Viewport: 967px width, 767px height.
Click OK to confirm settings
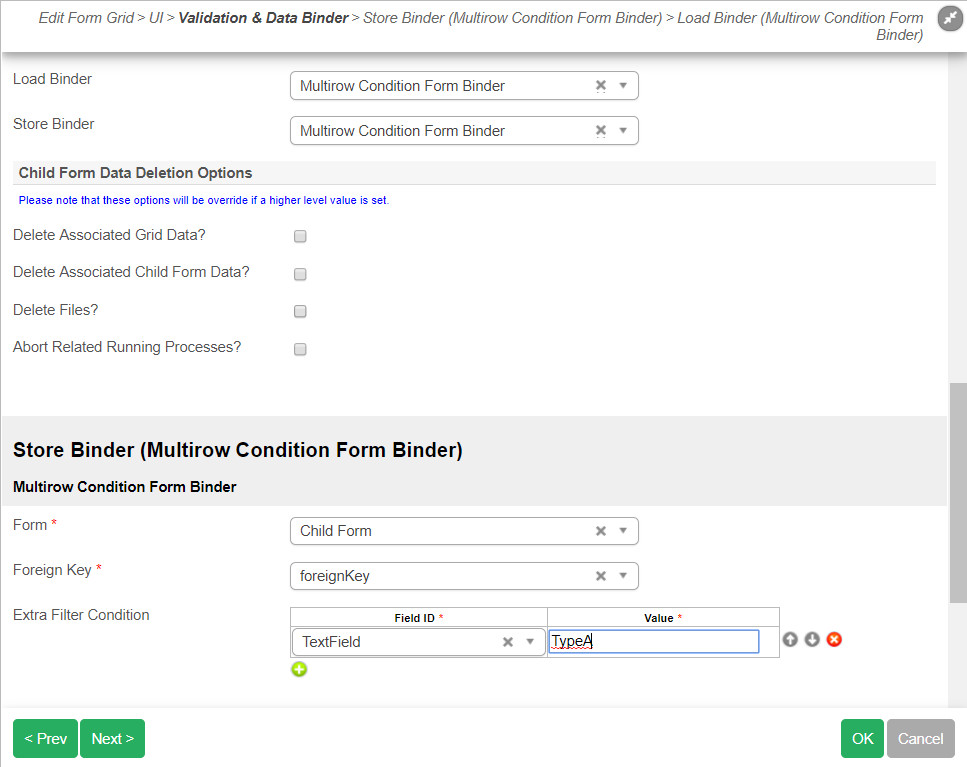tap(862, 739)
